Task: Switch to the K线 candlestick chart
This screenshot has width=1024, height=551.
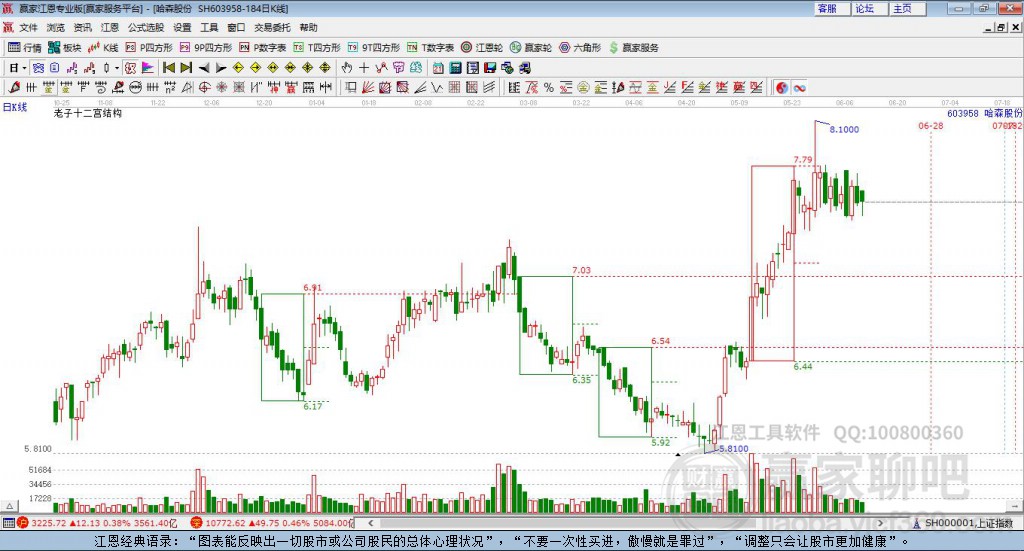Action: 103,48
